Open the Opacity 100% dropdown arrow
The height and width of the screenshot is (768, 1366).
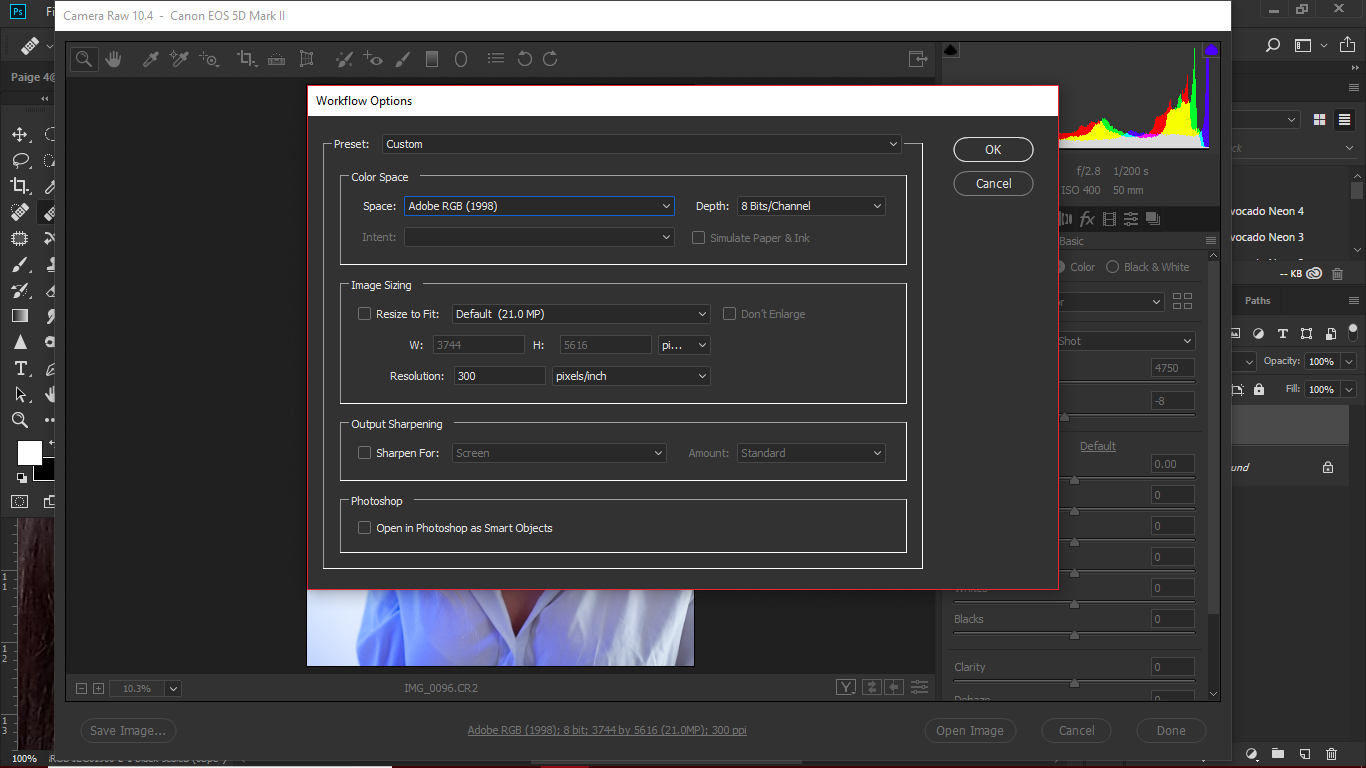[1349, 361]
